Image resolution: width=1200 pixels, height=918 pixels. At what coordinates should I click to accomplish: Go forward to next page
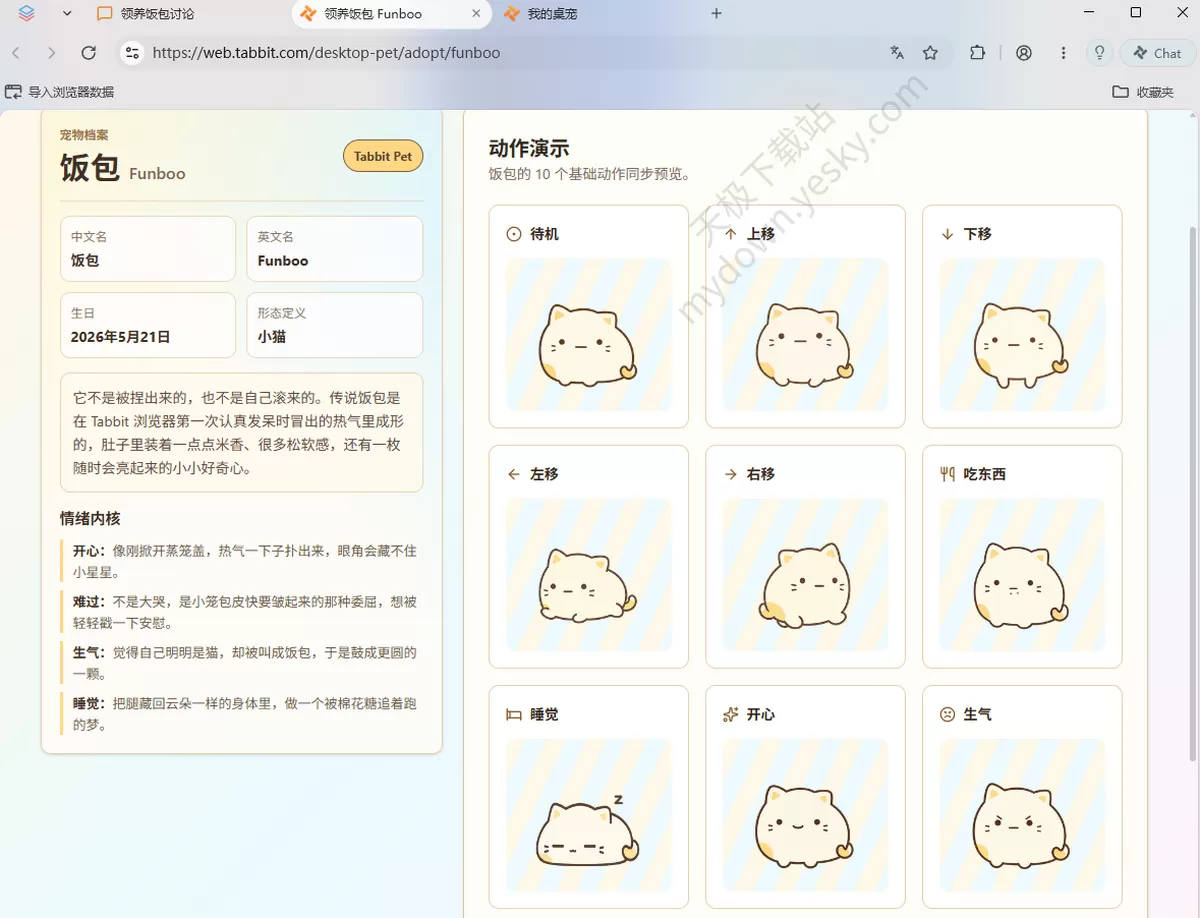pos(52,53)
